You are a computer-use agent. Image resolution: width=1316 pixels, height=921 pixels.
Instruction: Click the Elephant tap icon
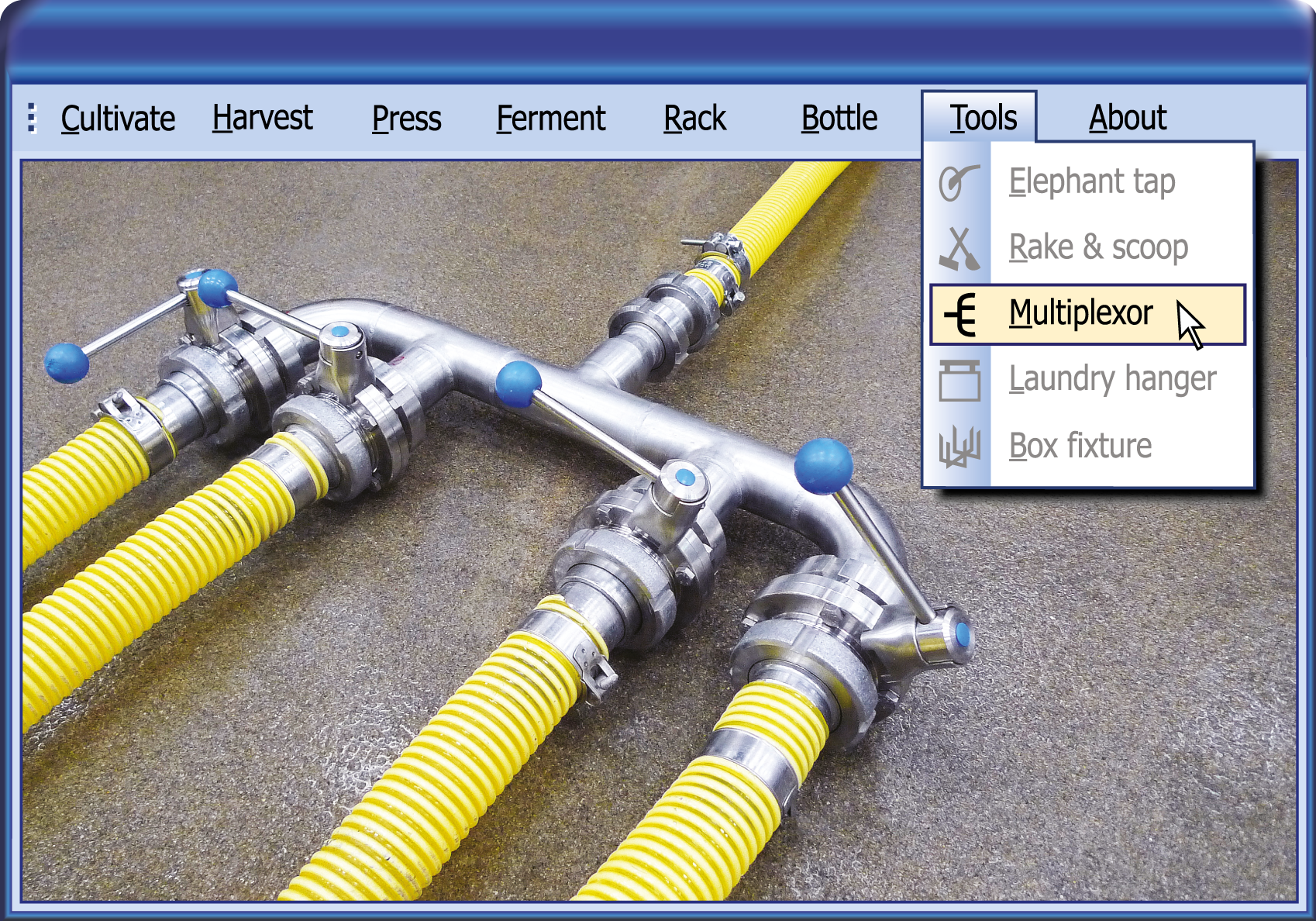[x=959, y=182]
